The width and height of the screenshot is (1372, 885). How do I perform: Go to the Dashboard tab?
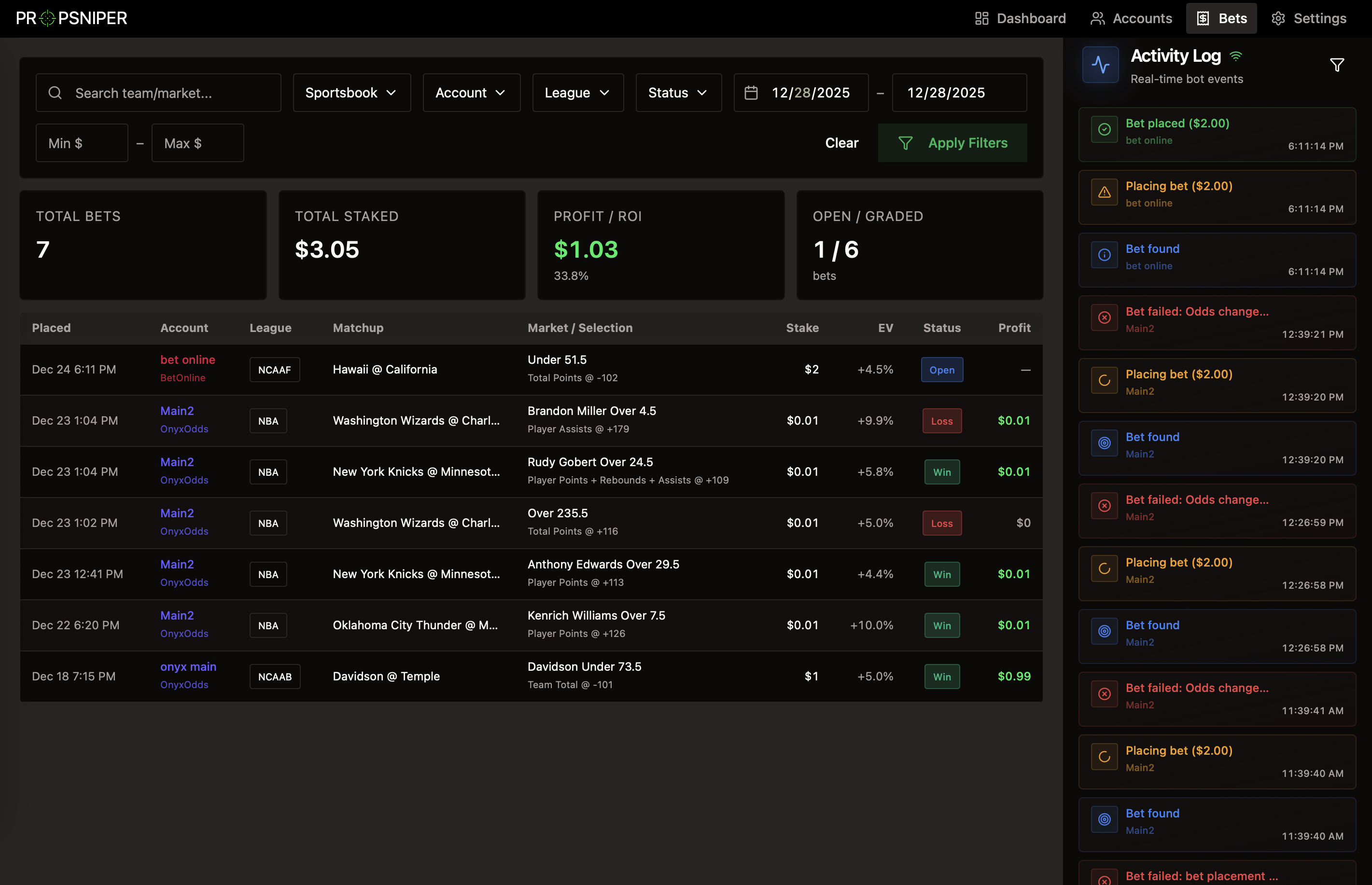1020,18
